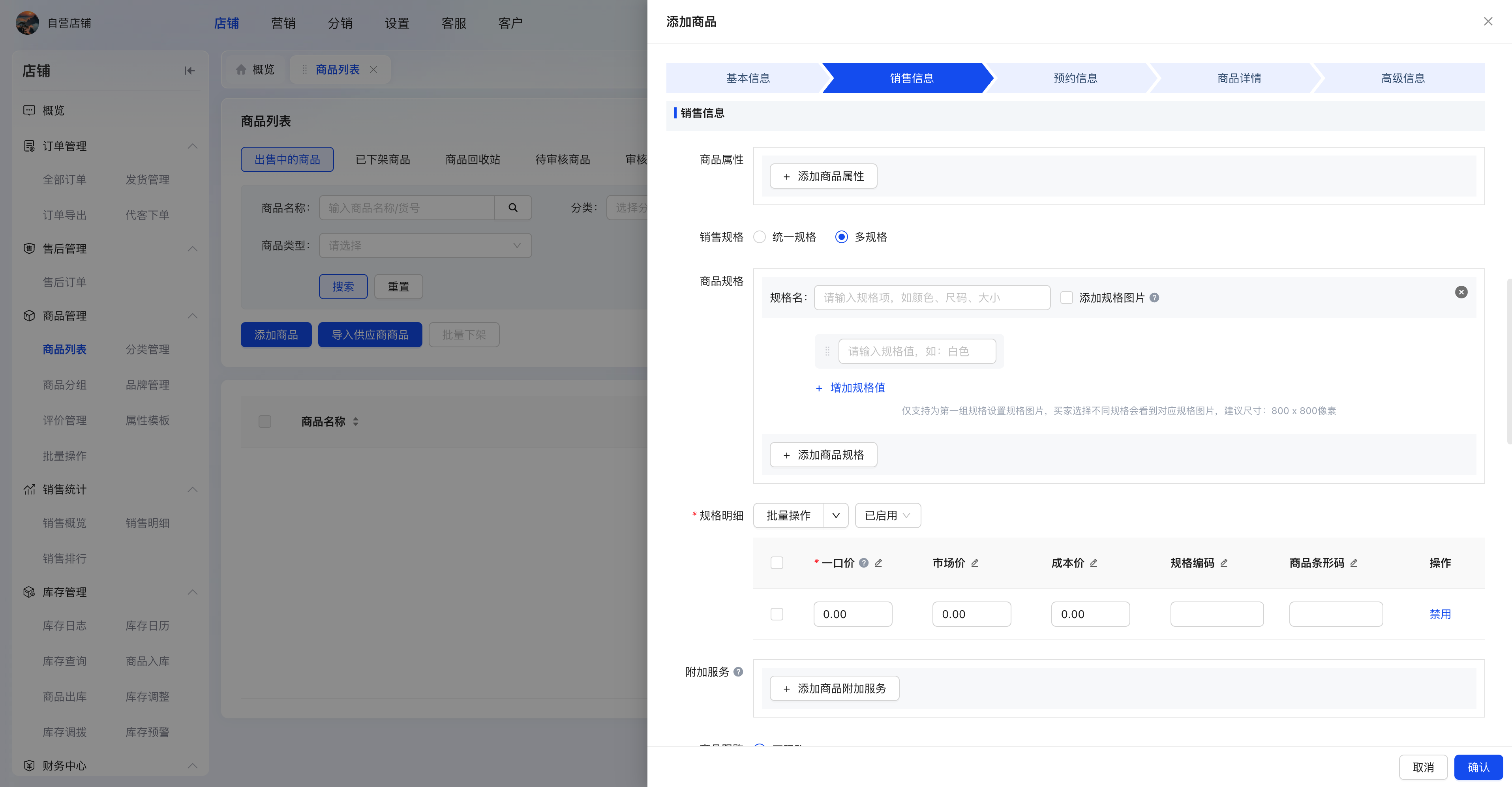The height and width of the screenshot is (787, 1512).
Task: Click the 添加商品属性 button
Action: click(x=823, y=176)
